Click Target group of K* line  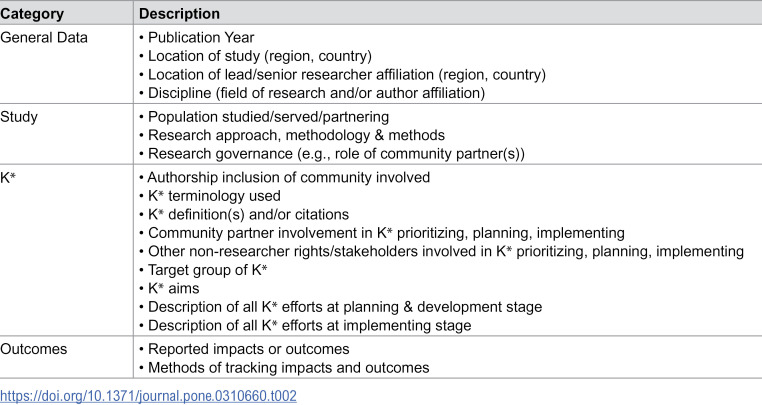point(203,270)
